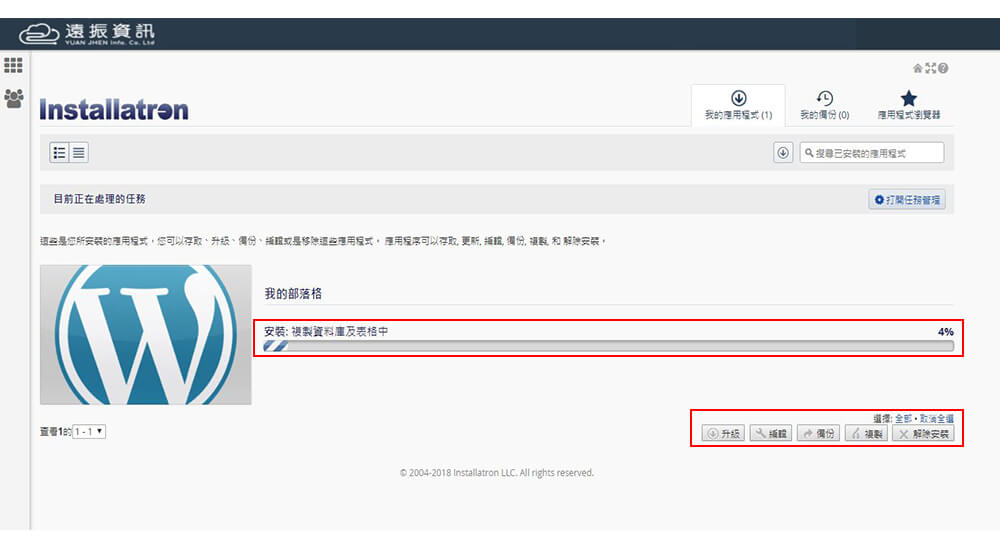Click the 複製 clone button
The width and height of the screenshot is (1000, 550).
[866, 434]
